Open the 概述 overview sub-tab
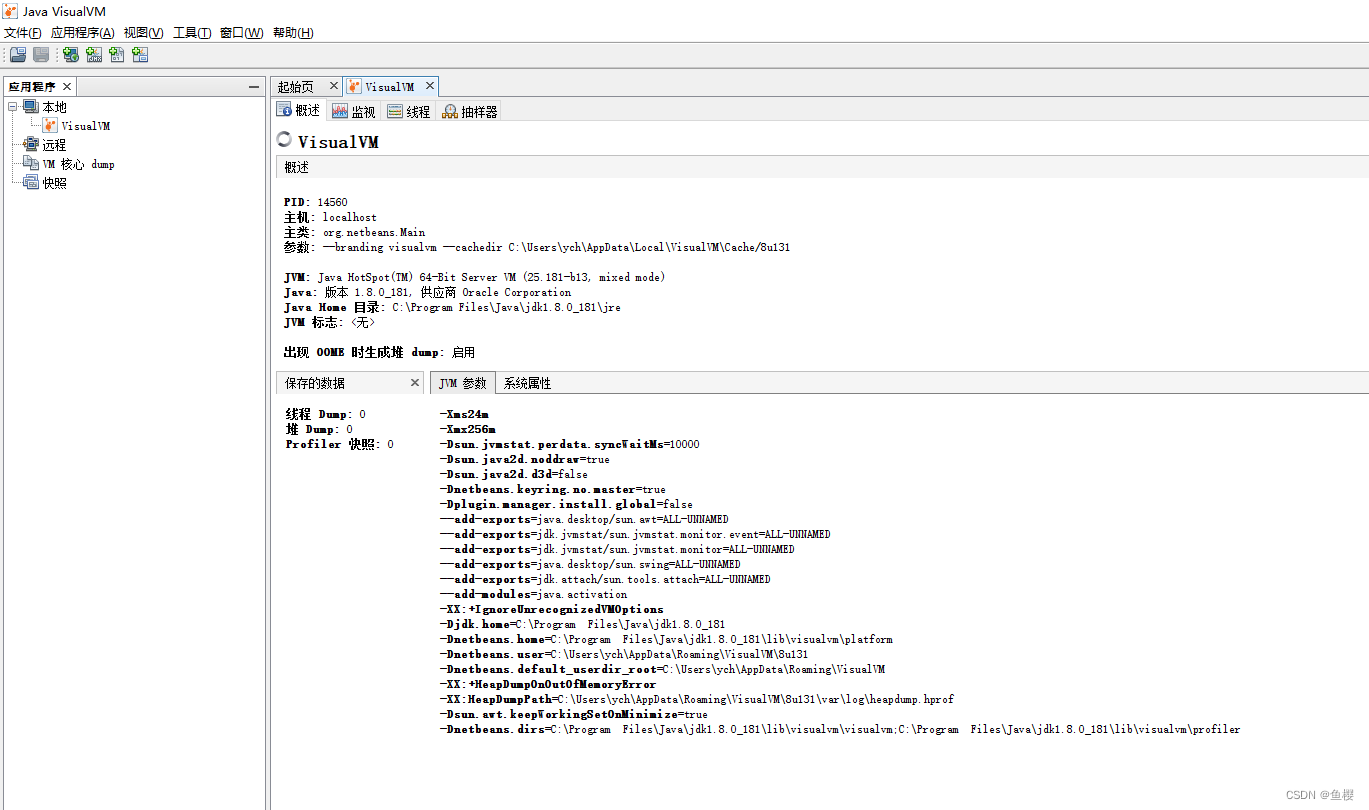This screenshot has width=1369, height=810. tap(299, 111)
